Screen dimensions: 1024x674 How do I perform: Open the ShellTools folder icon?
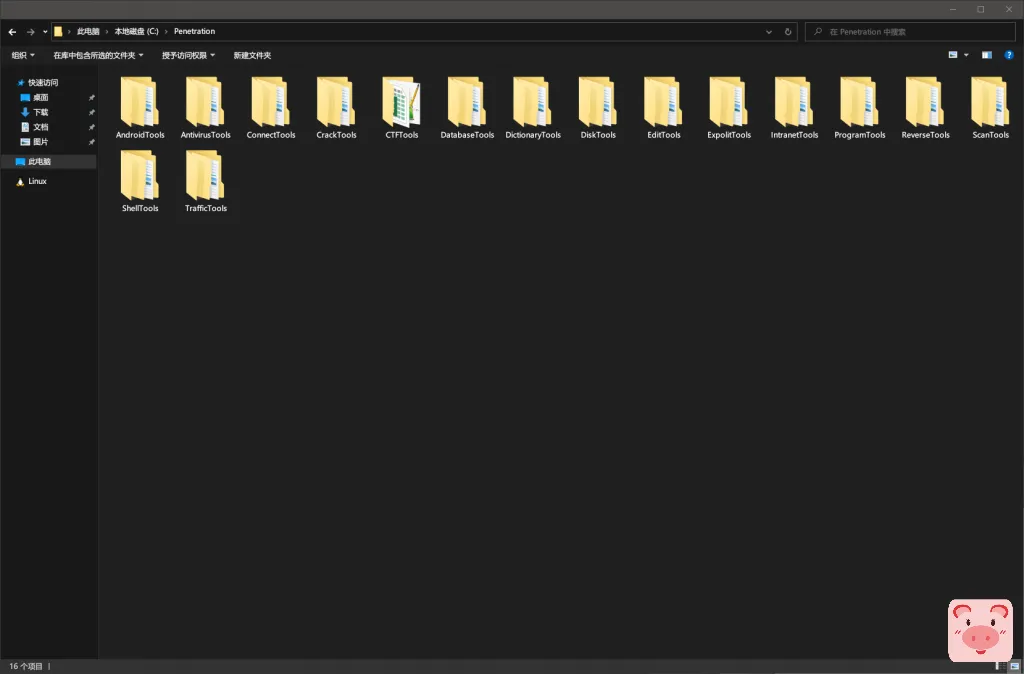tap(140, 174)
